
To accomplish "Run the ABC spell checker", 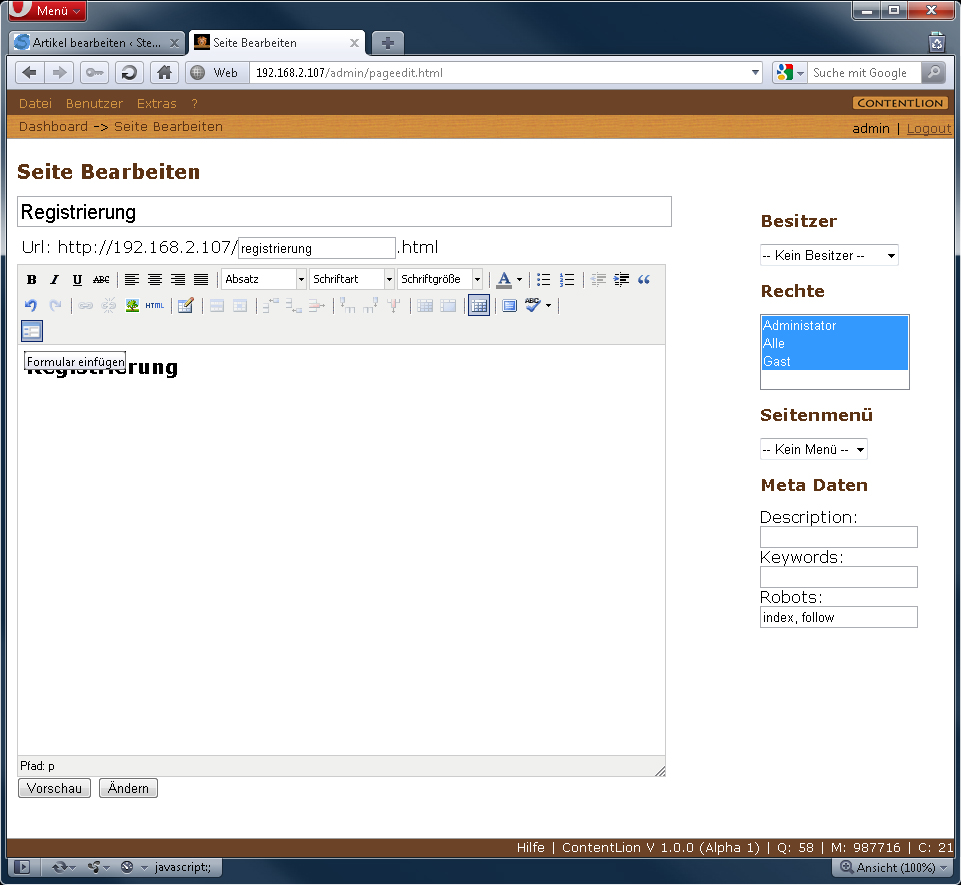I will pyautogui.click(x=533, y=305).
